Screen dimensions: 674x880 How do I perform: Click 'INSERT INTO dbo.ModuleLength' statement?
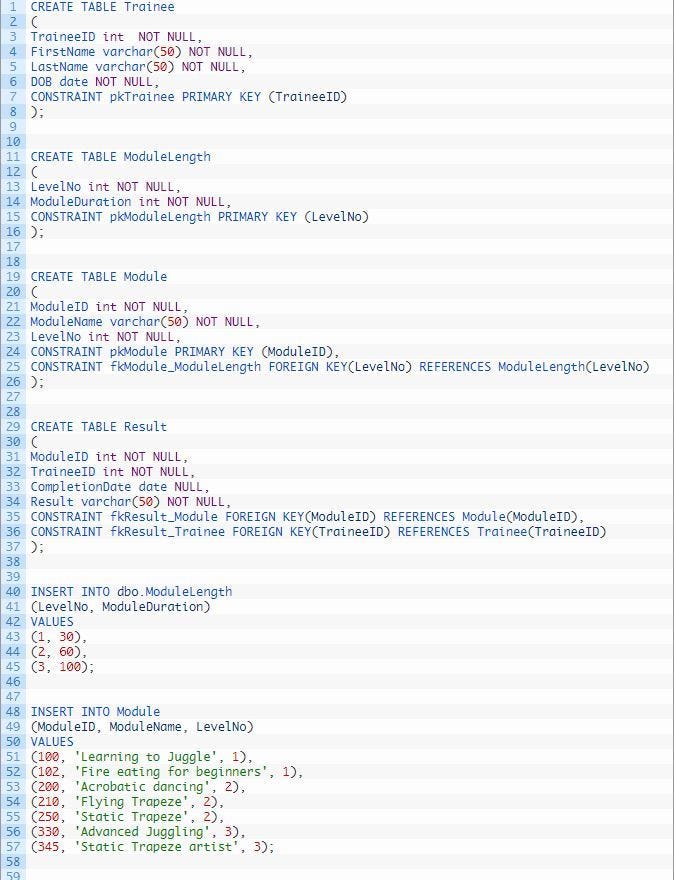[x=131, y=592]
